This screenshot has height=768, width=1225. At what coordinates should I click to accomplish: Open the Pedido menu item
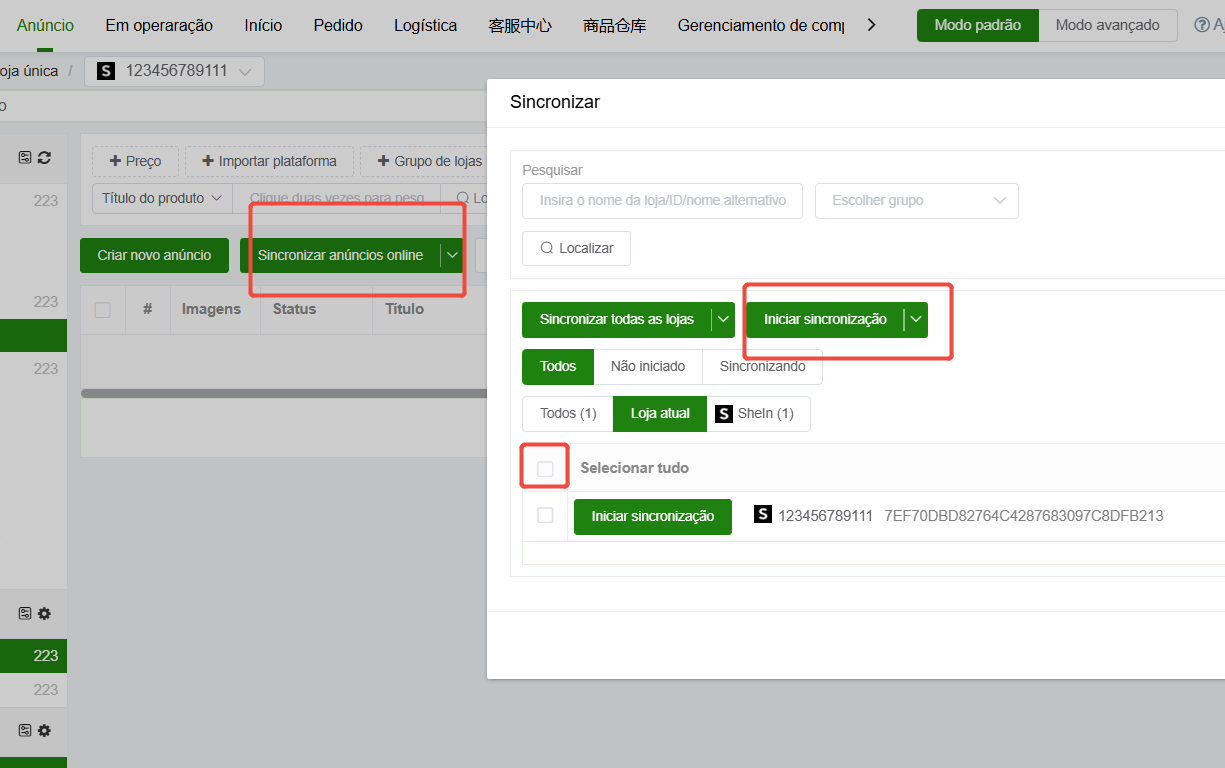337,25
